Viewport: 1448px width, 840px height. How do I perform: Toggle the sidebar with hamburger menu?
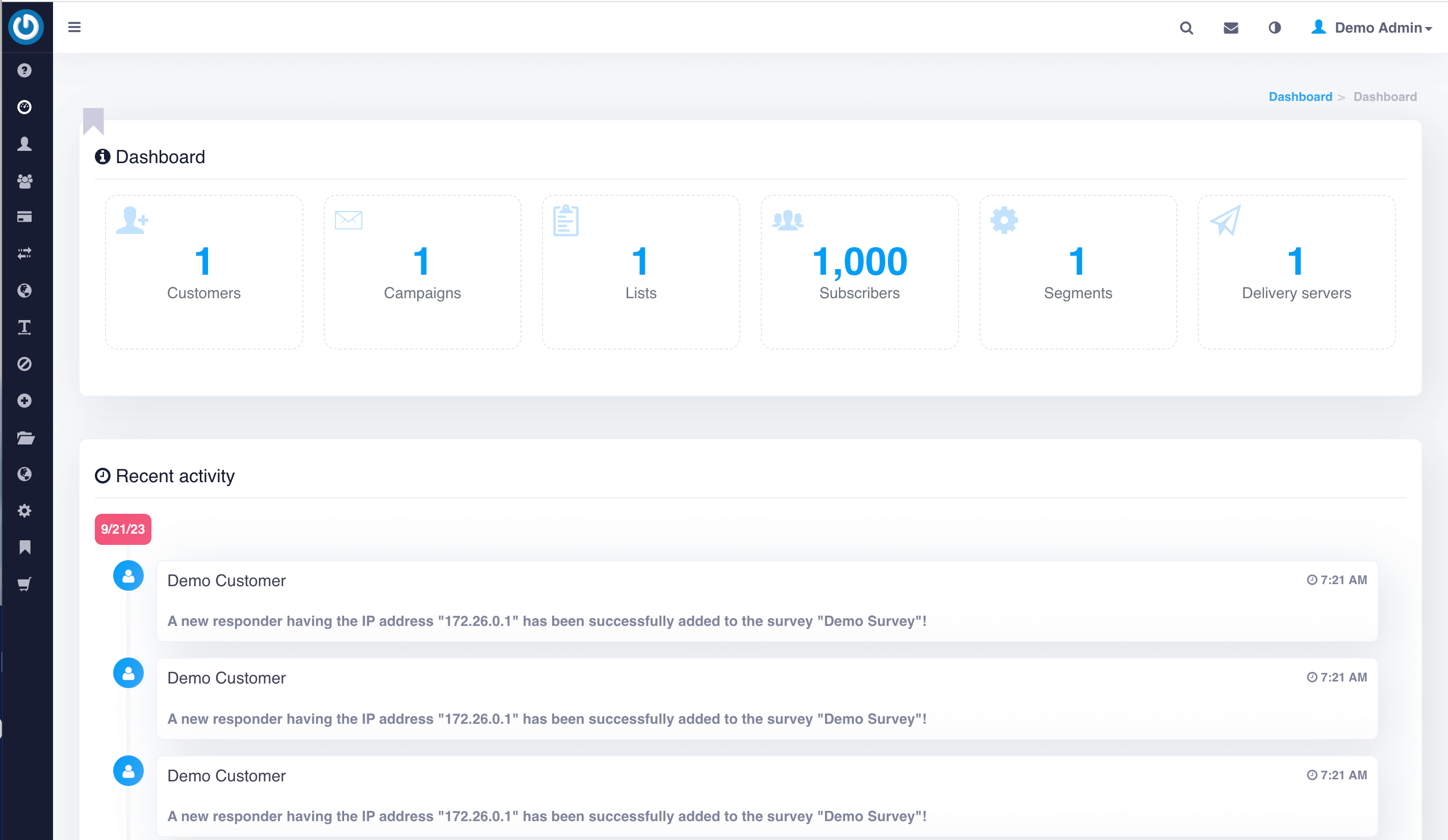(74, 27)
